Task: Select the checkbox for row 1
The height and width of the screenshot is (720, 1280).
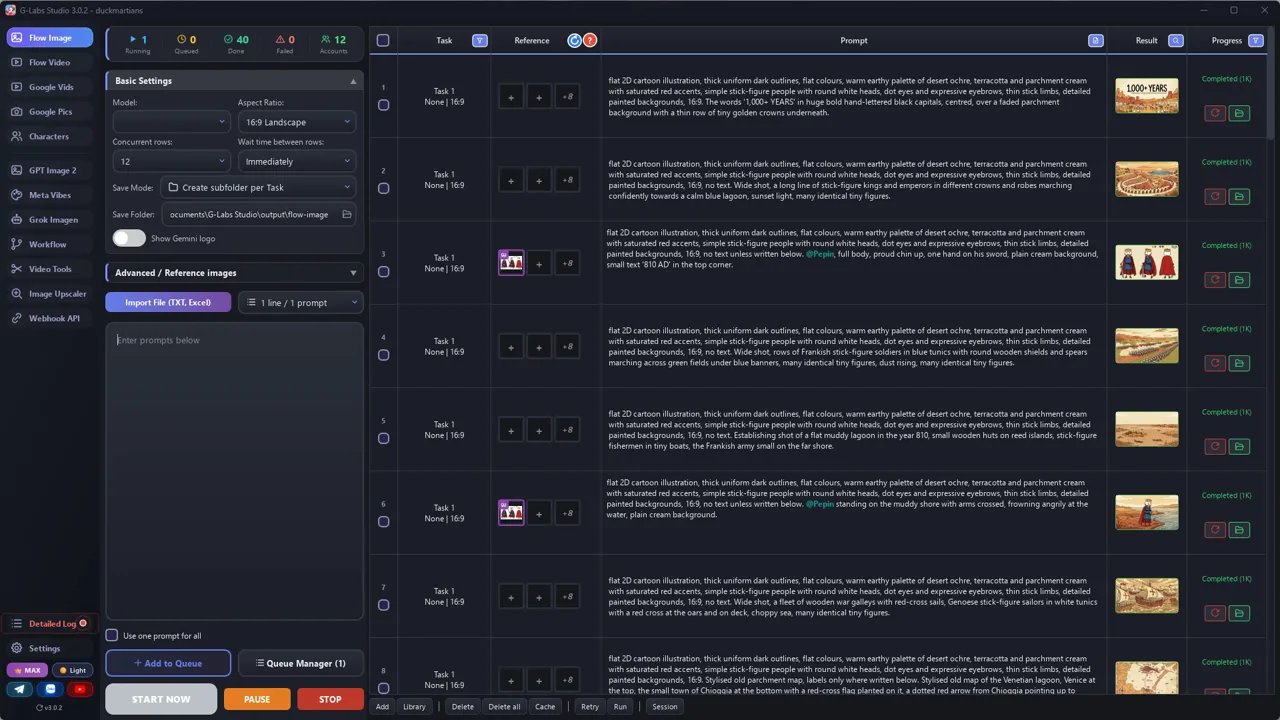Action: [x=383, y=105]
